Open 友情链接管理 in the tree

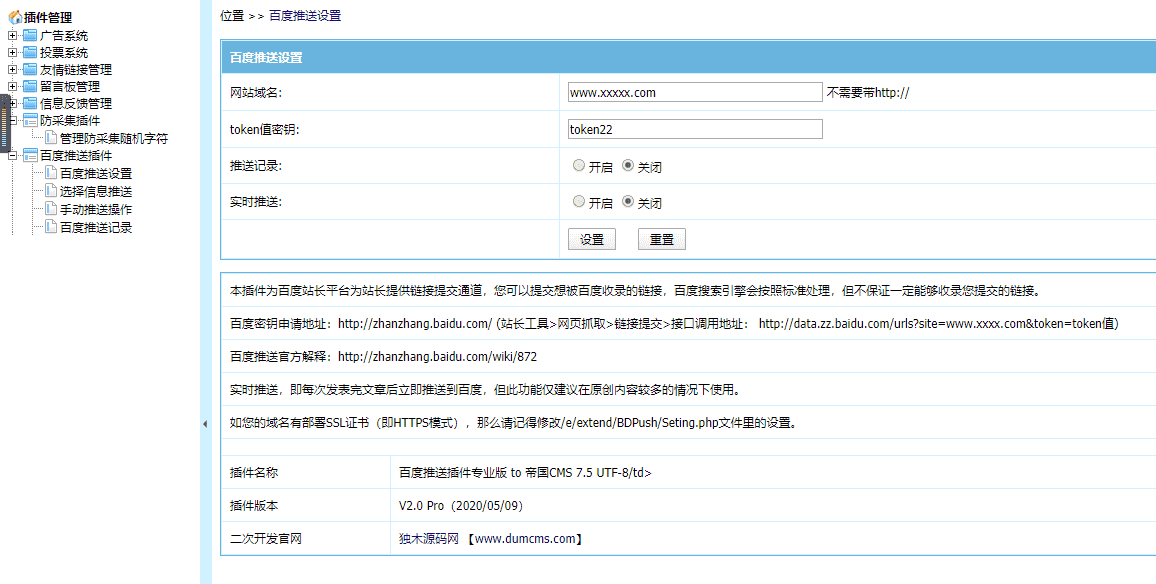76,69
